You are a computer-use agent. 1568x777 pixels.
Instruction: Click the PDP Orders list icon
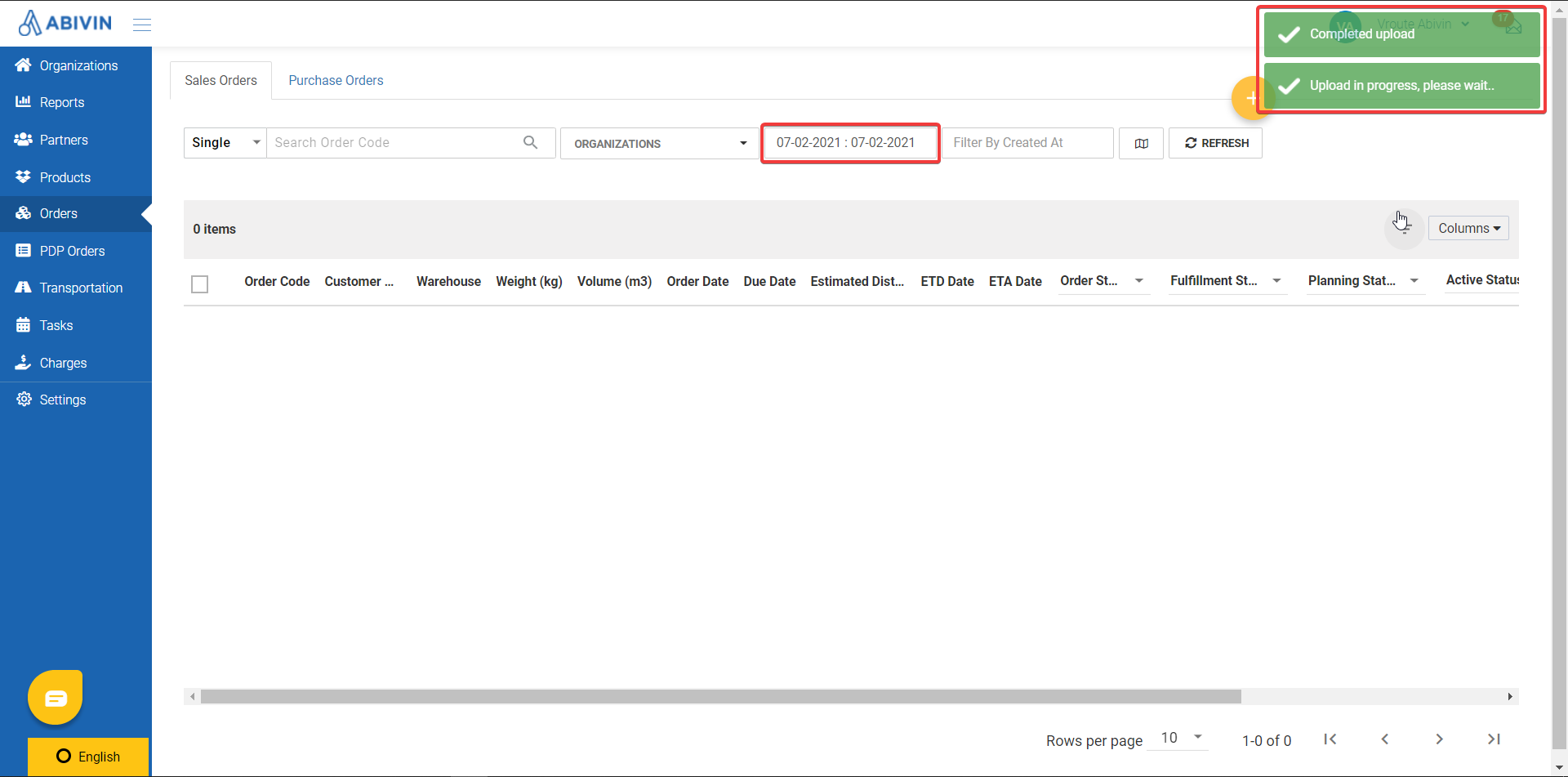pos(23,251)
